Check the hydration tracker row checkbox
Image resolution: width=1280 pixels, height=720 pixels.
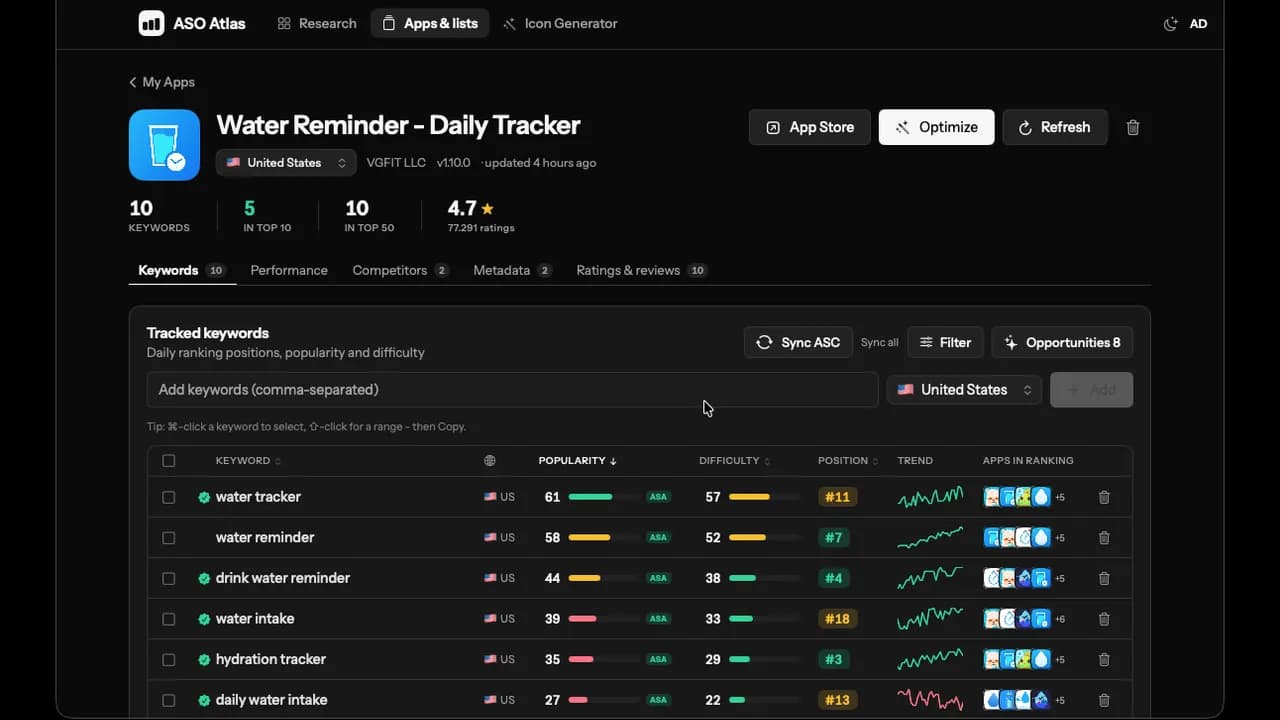(x=168, y=660)
